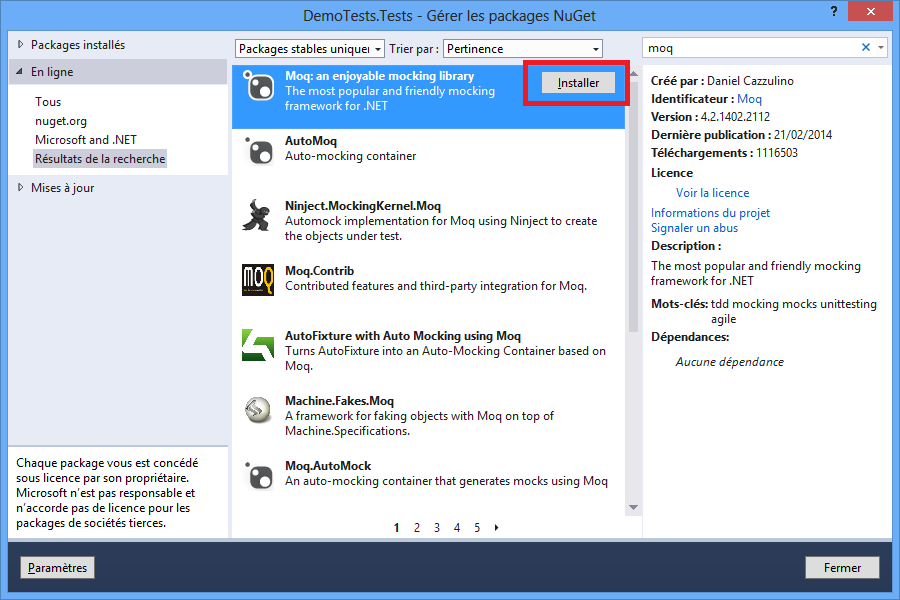Open the Paramètres settings button
The height and width of the screenshot is (600, 900).
pos(57,567)
